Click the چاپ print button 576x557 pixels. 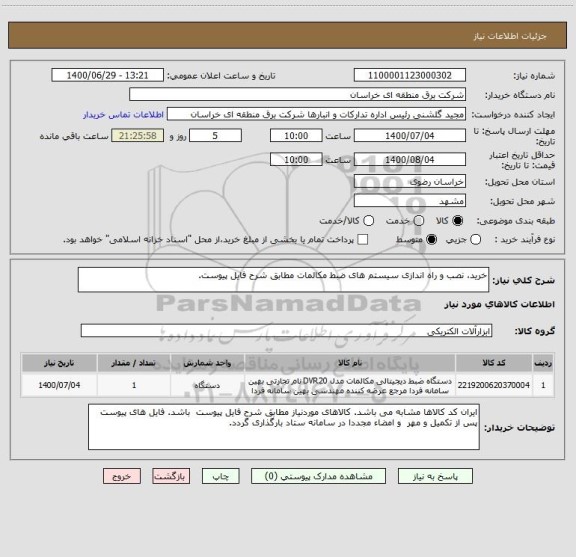pyautogui.click(x=220, y=476)
